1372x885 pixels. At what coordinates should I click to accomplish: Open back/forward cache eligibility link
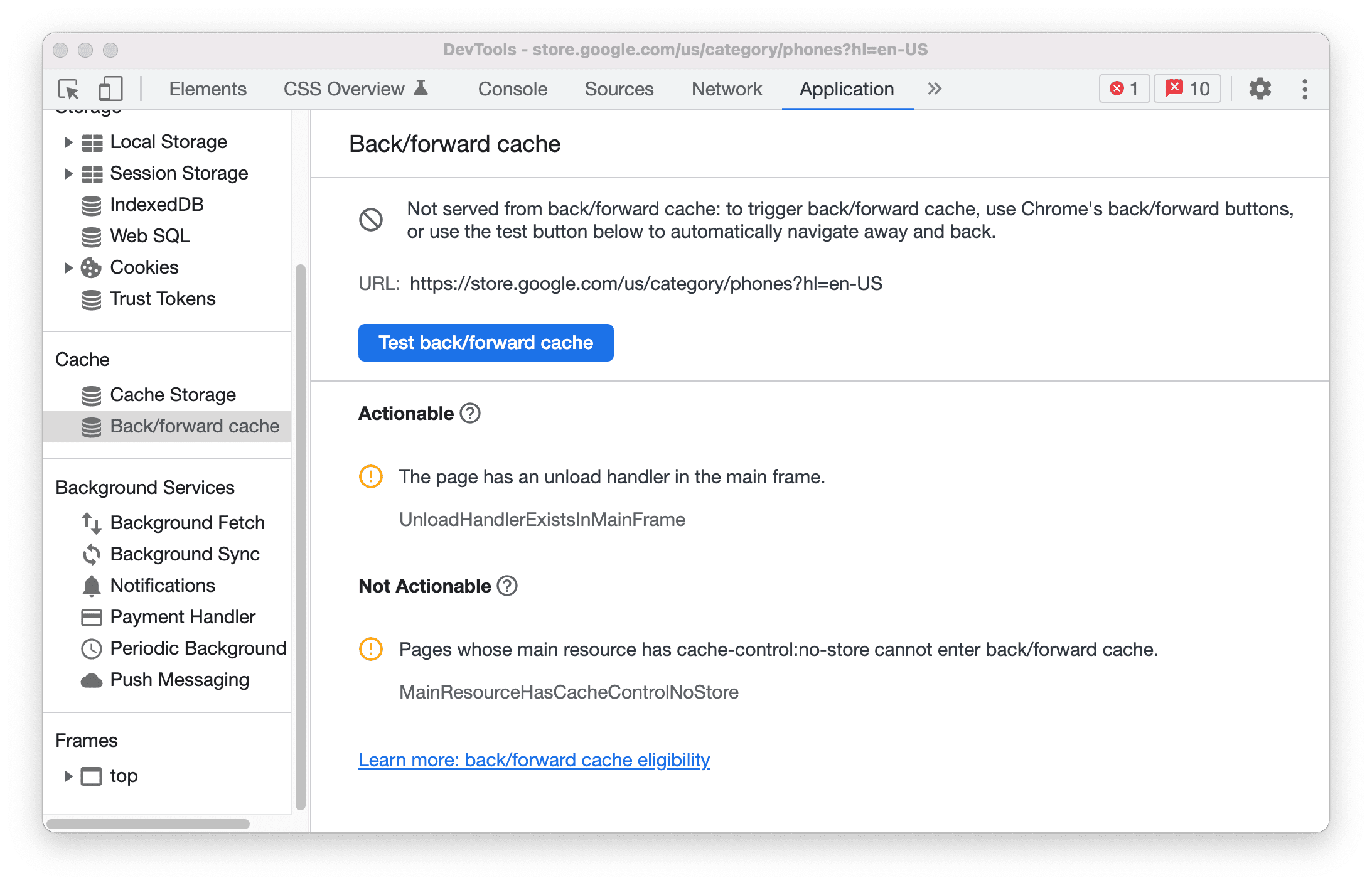pos(535,758)
